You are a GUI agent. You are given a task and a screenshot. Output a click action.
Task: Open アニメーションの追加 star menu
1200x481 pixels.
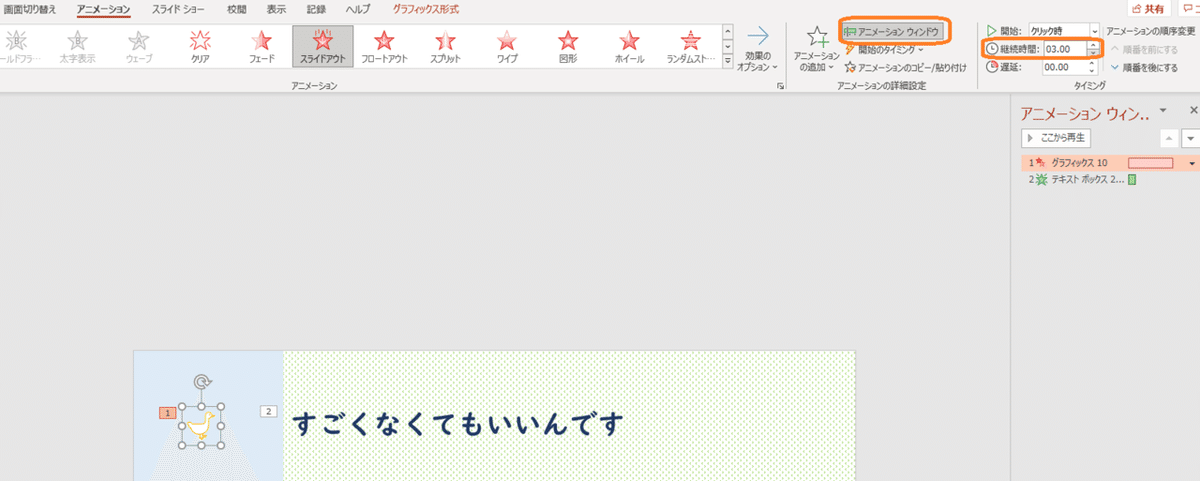[816, 49]
